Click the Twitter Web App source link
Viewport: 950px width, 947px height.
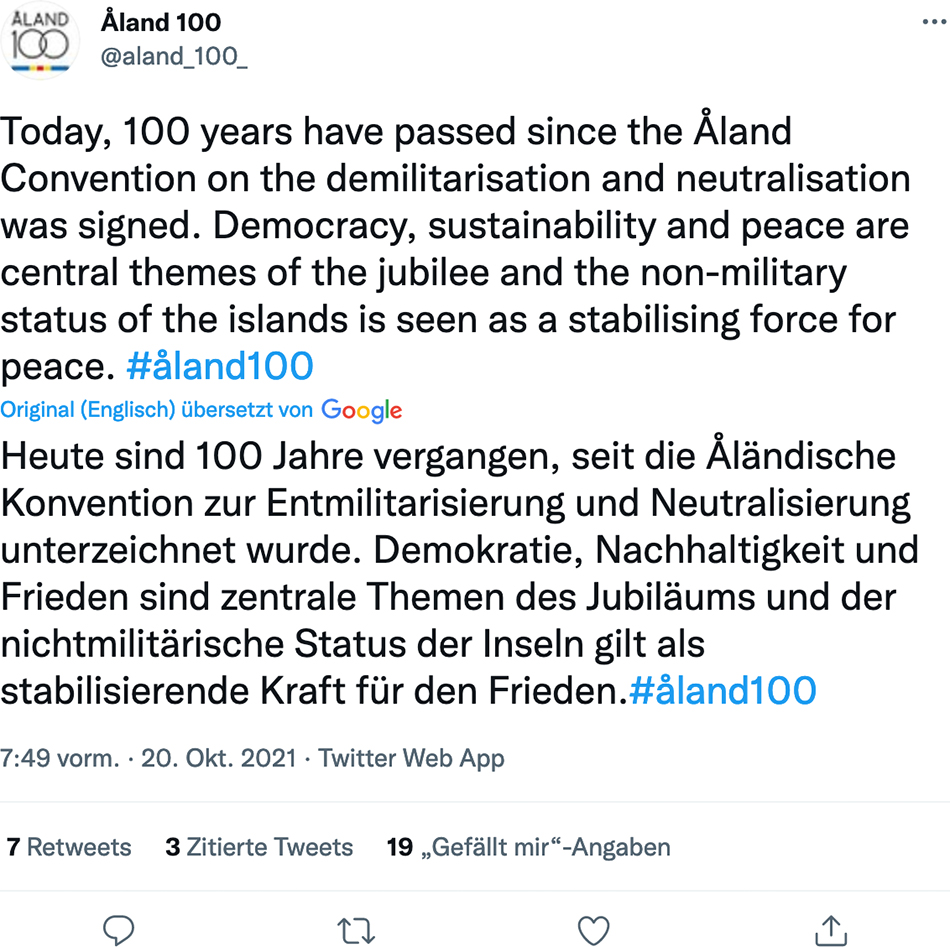pyautogui.click(x=411, y=759)
